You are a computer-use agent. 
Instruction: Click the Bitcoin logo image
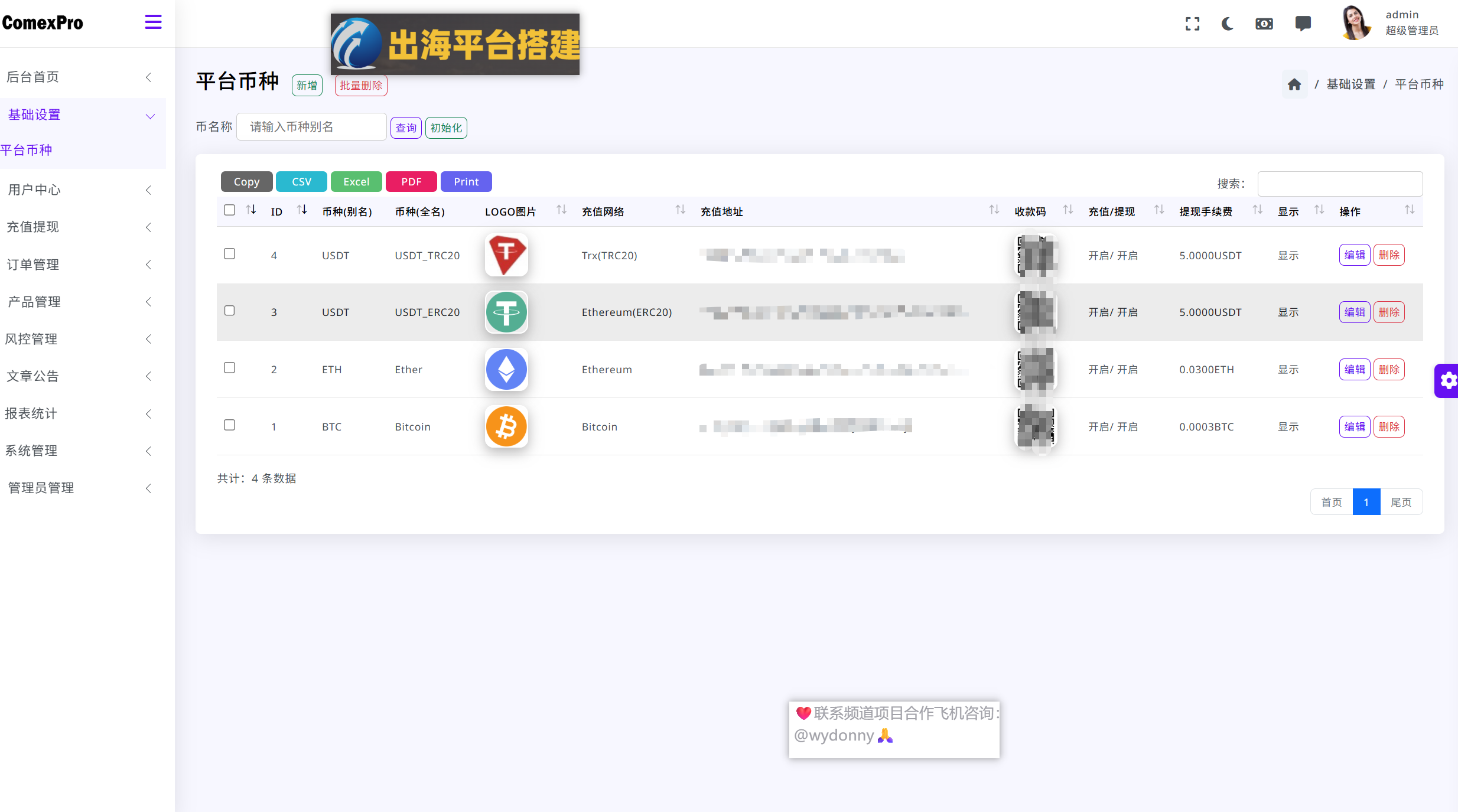(506, 426)
